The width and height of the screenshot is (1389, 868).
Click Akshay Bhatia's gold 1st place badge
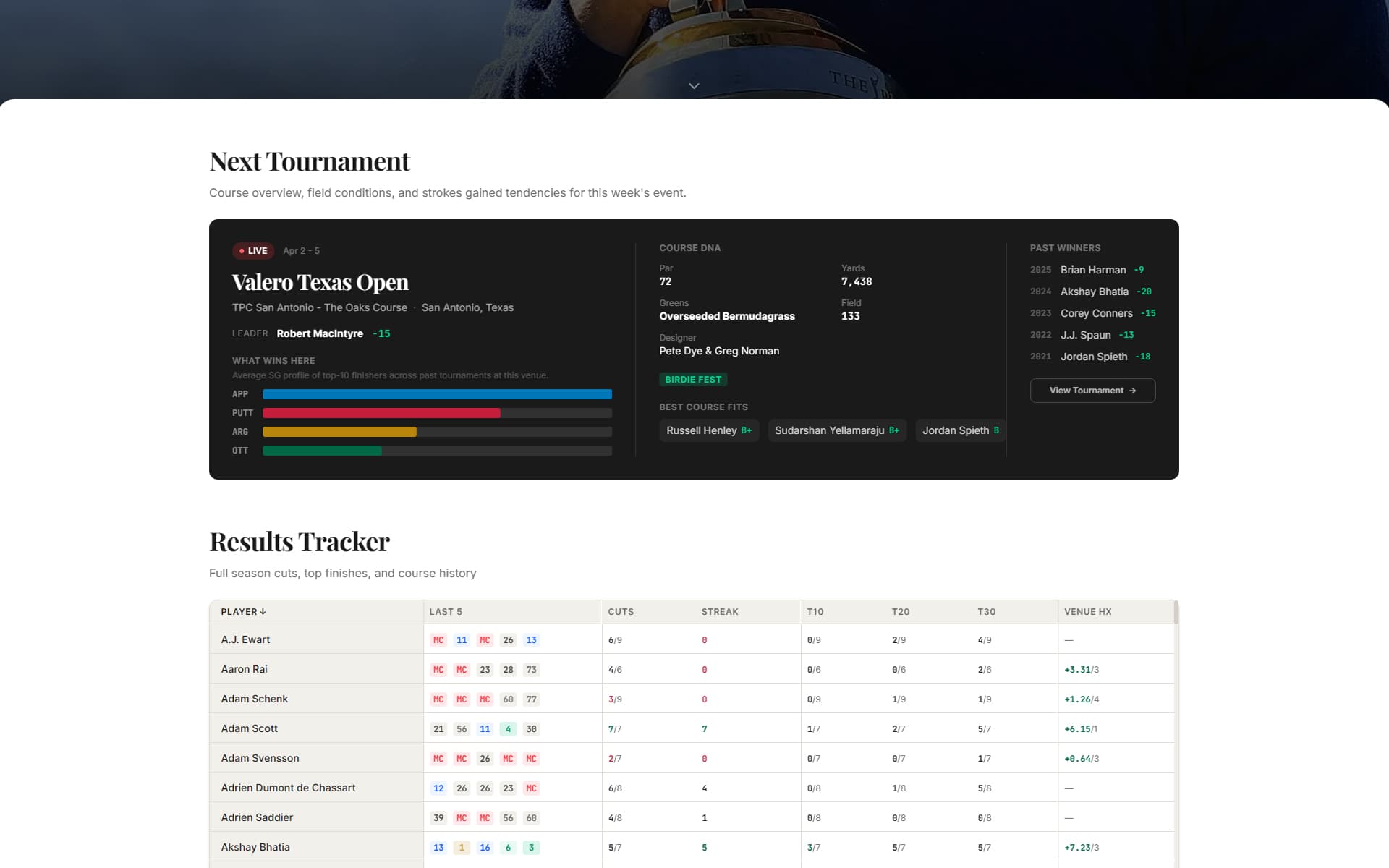click(462, 848)
